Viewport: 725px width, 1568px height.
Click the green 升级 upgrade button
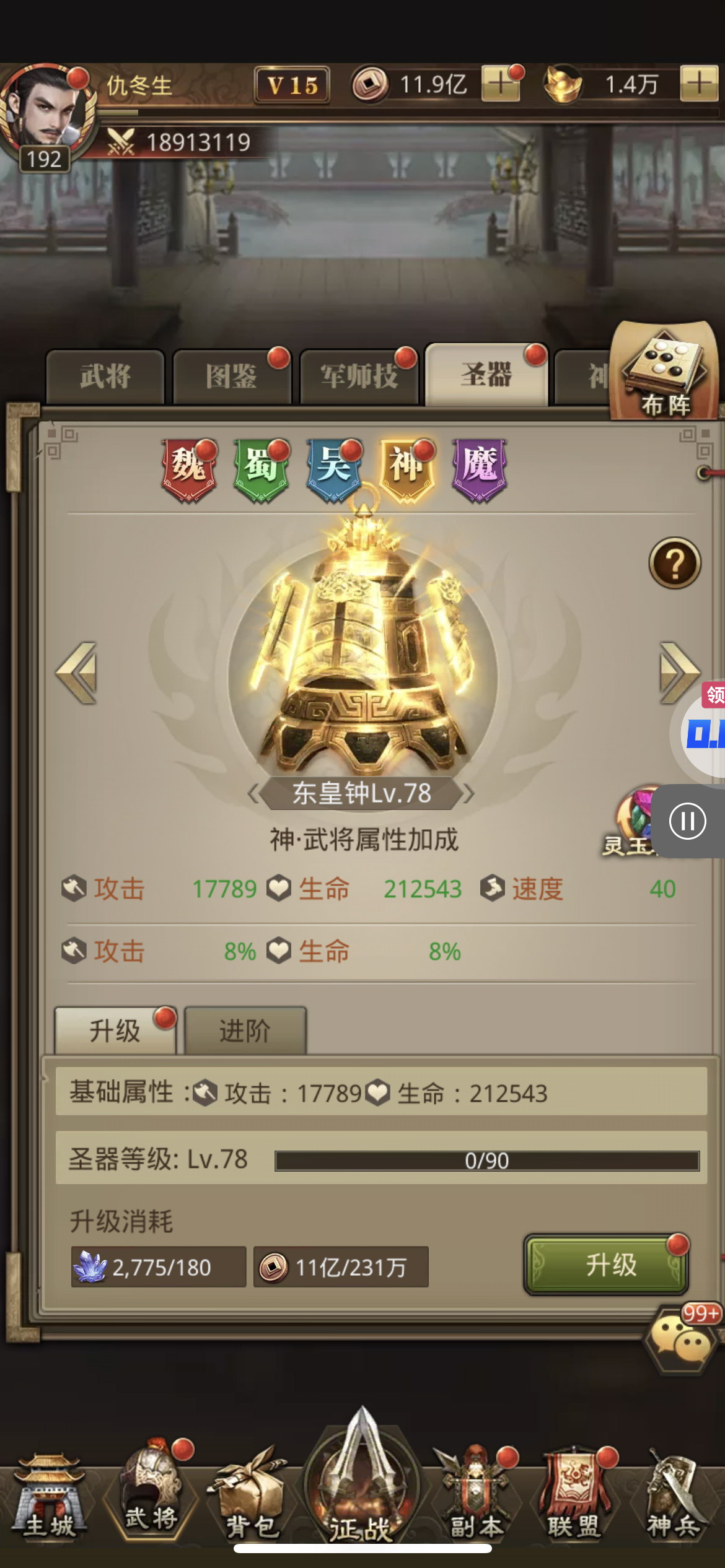[x=607, y=1265]
